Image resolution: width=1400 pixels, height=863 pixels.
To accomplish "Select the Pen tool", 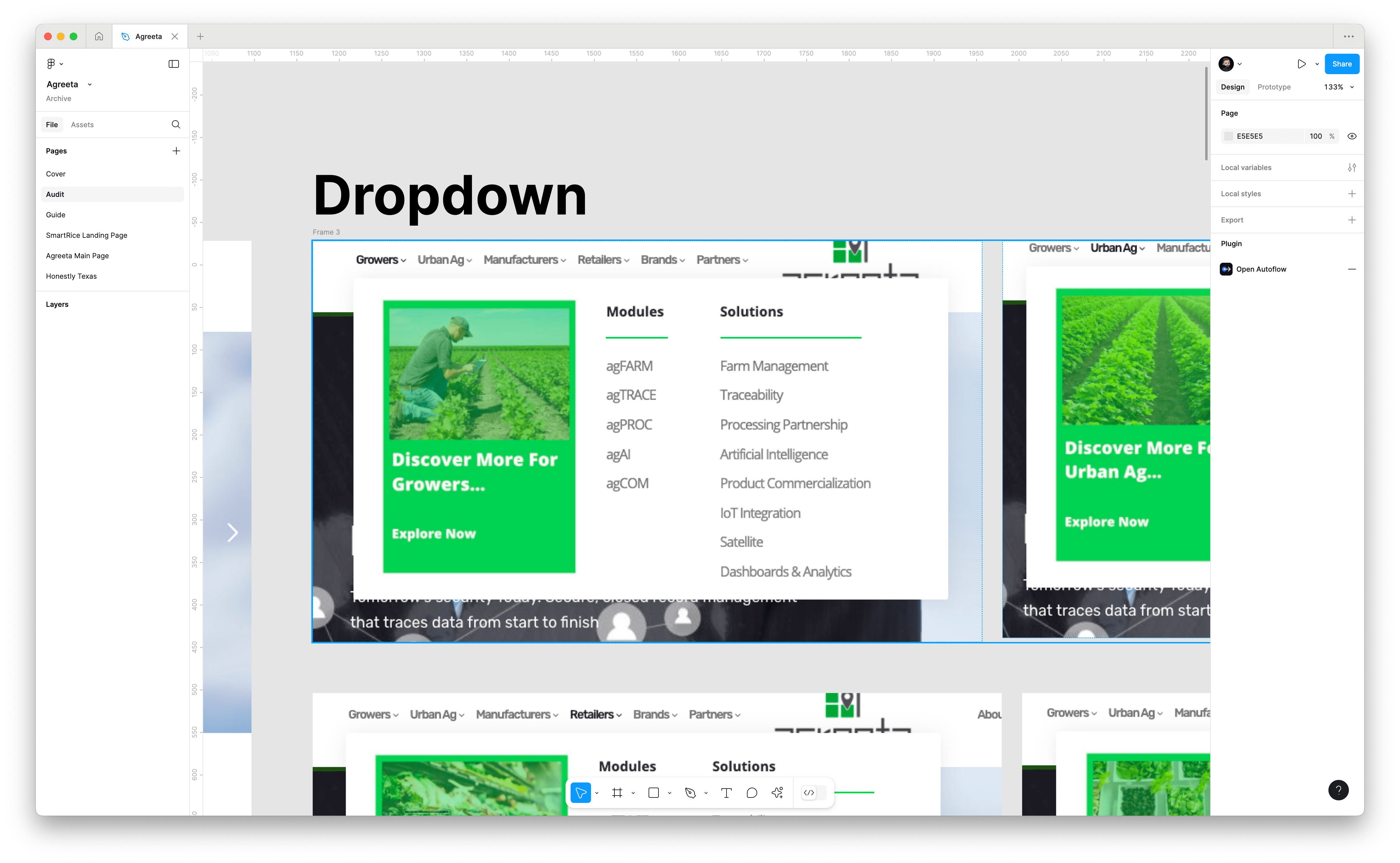I will (690, 792).
